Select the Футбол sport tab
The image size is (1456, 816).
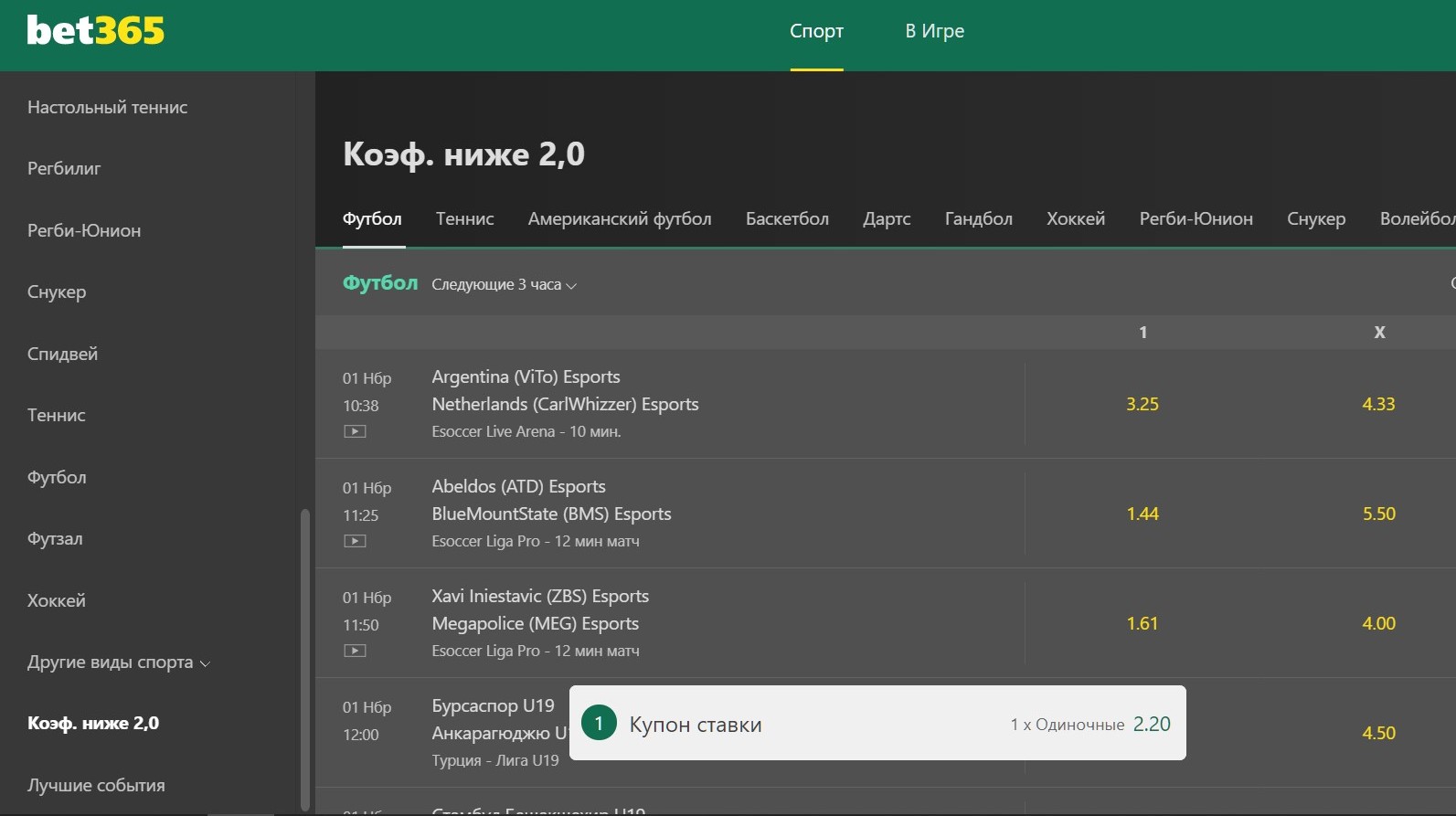(x=372, y=219)
